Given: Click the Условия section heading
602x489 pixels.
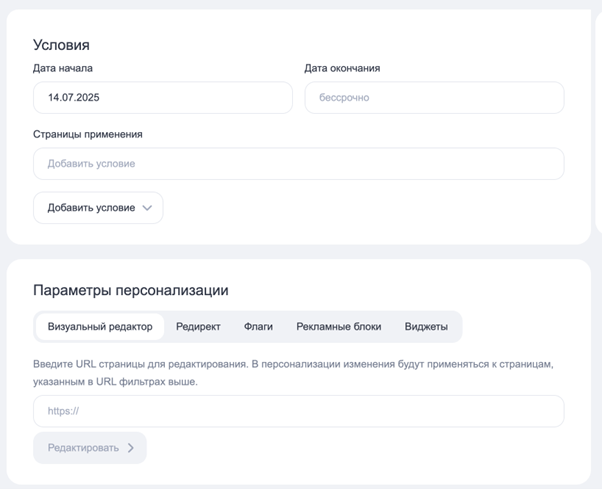Looking at the screenshot, I should (x=61, y=45).
